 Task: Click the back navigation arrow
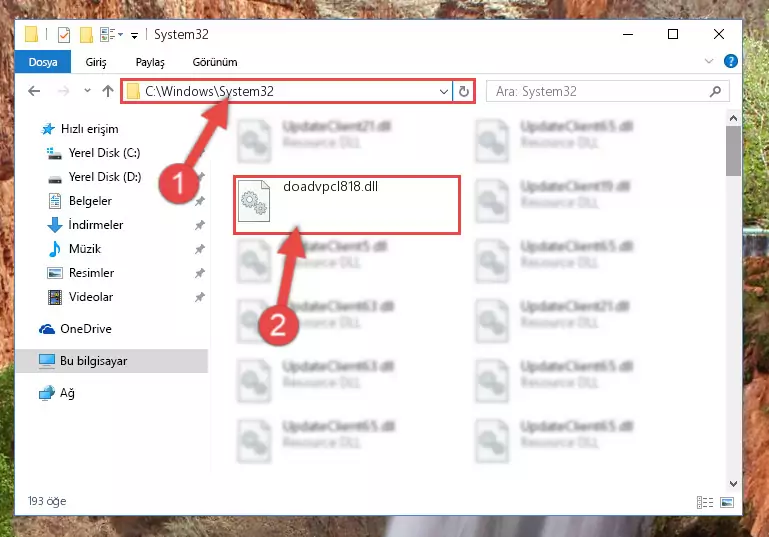pos(34,91)
